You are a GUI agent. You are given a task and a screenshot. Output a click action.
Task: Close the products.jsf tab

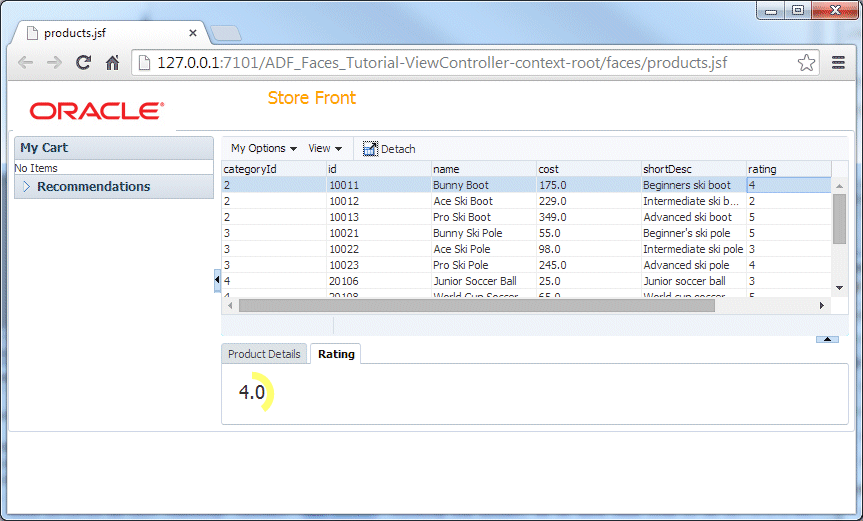(x=193, y=33)
